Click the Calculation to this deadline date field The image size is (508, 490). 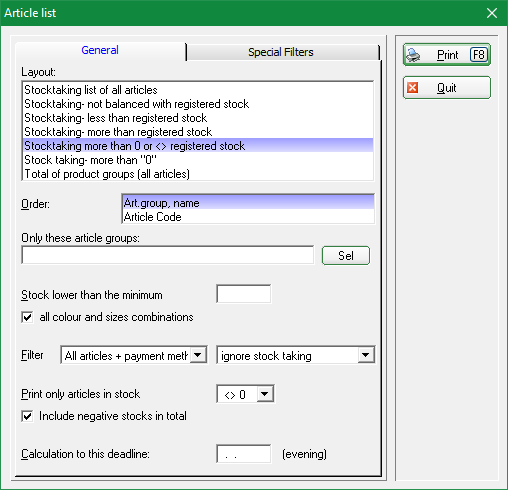click(244, 454)
